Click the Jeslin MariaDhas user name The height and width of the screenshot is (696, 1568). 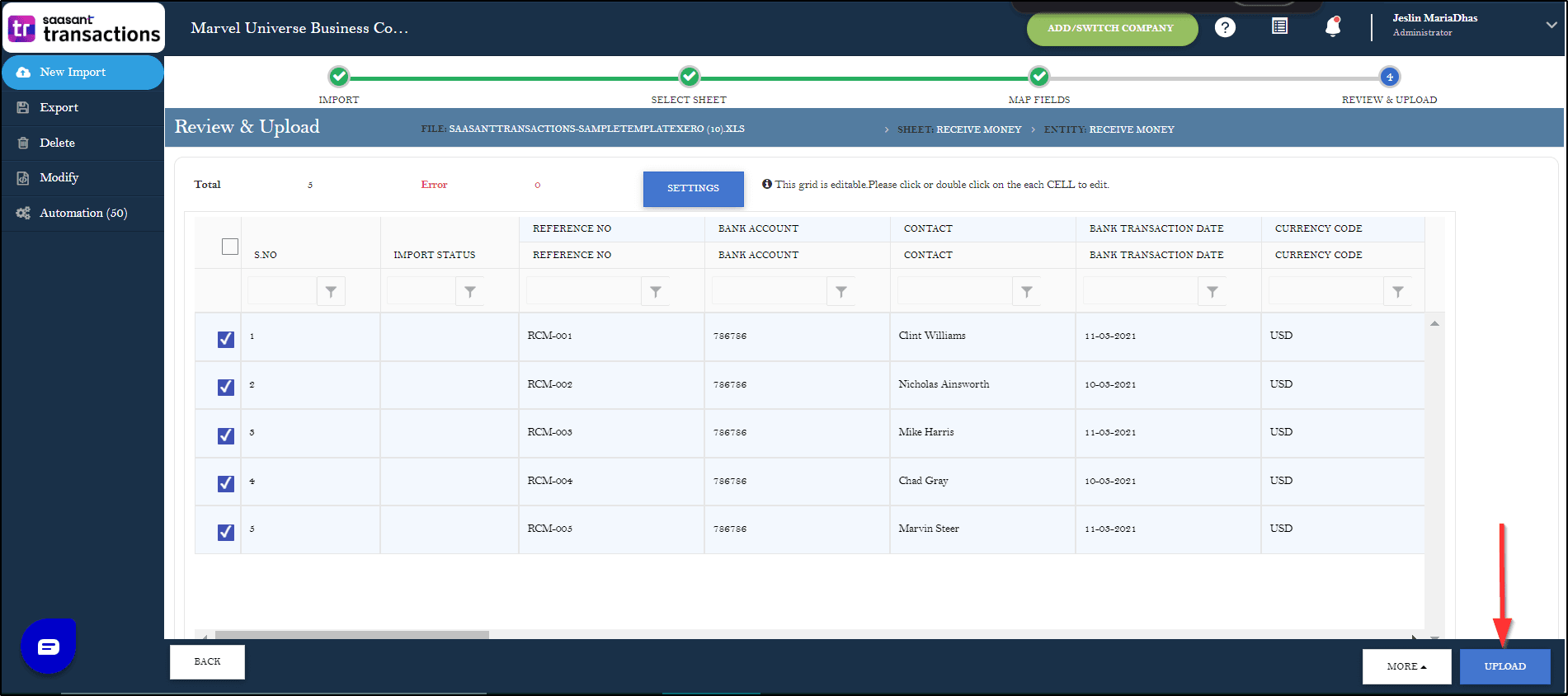coord(1434,18)
